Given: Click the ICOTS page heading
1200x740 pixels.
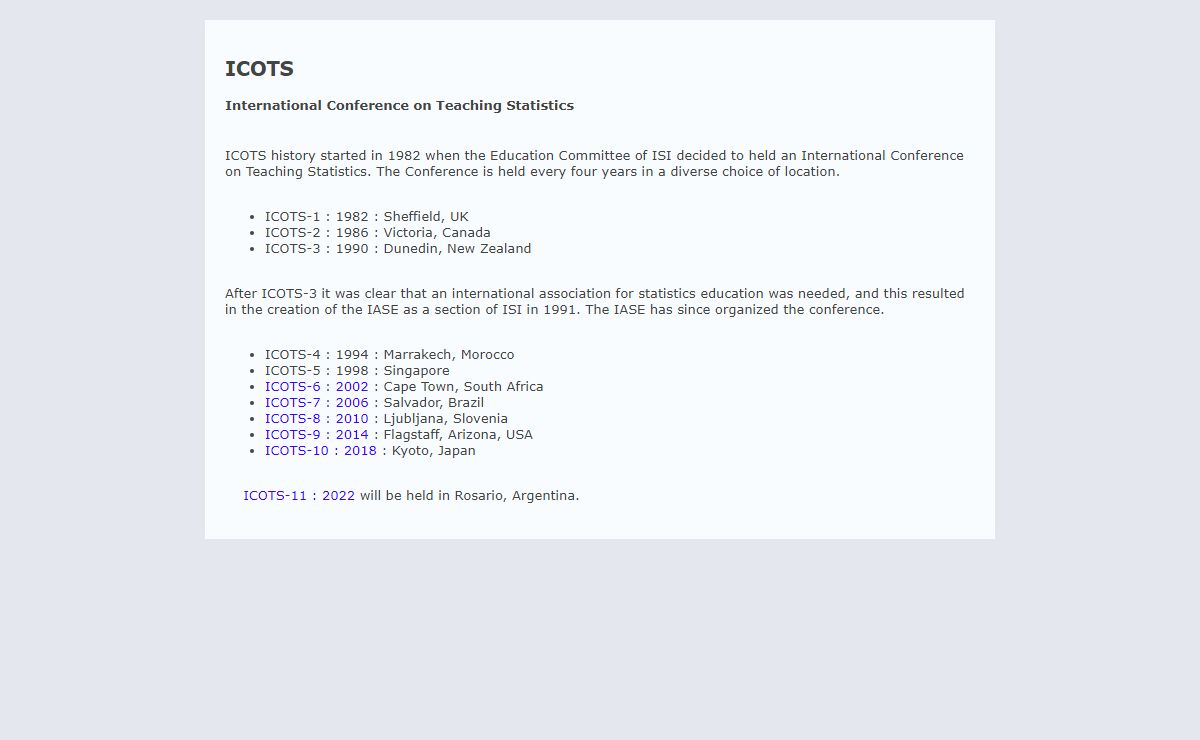Looking at the screenshot, I should (259, 69).
